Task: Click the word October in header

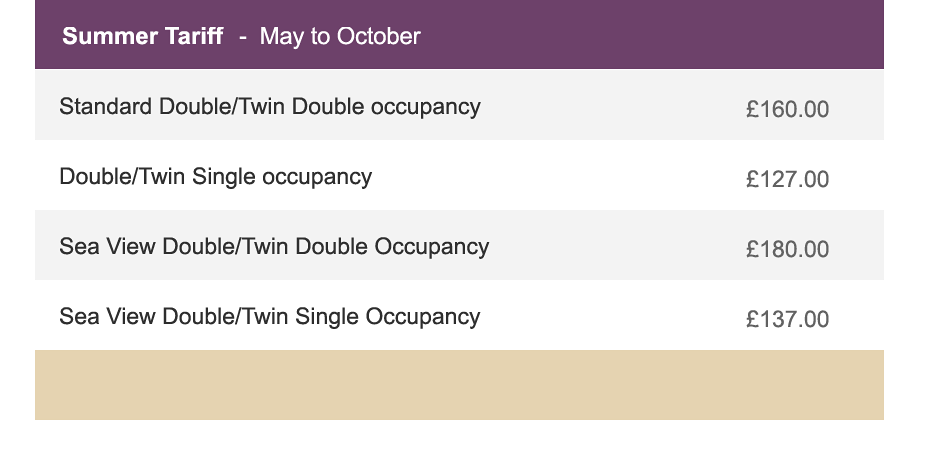Action: (379, 36)
